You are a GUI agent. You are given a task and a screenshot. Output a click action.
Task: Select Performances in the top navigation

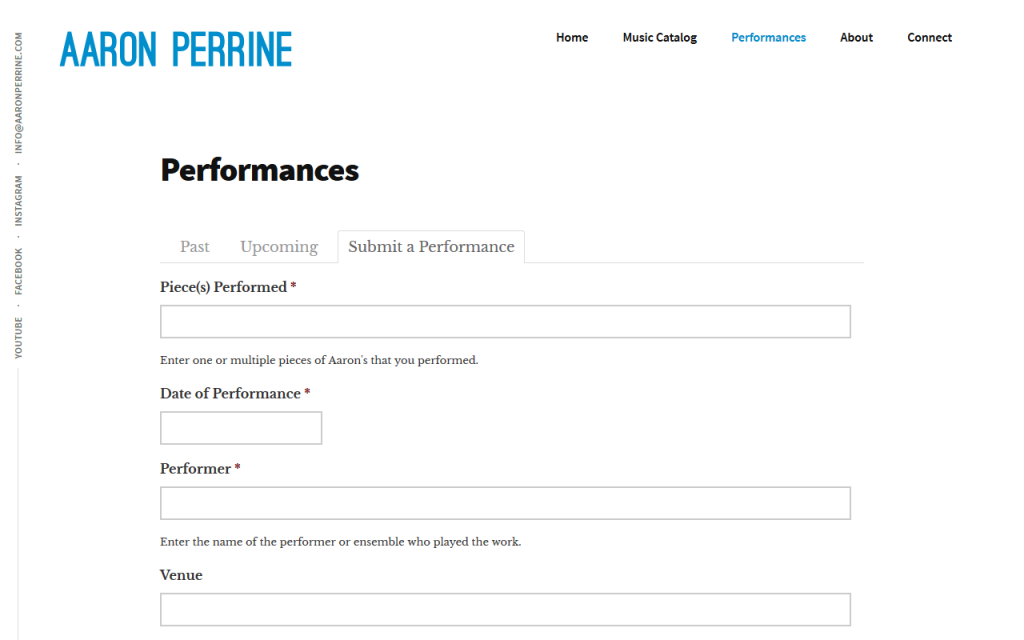769,38
